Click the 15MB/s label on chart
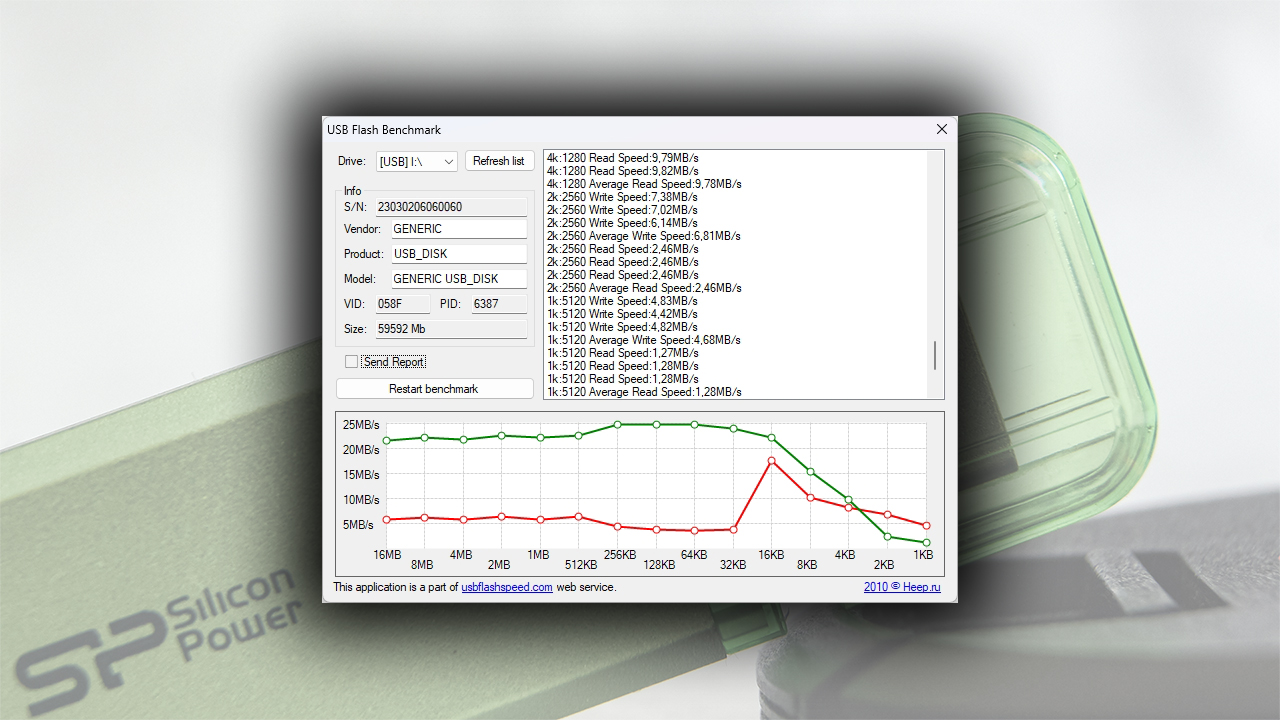This screenshot has height=720, width=1280. coord(360,475)
